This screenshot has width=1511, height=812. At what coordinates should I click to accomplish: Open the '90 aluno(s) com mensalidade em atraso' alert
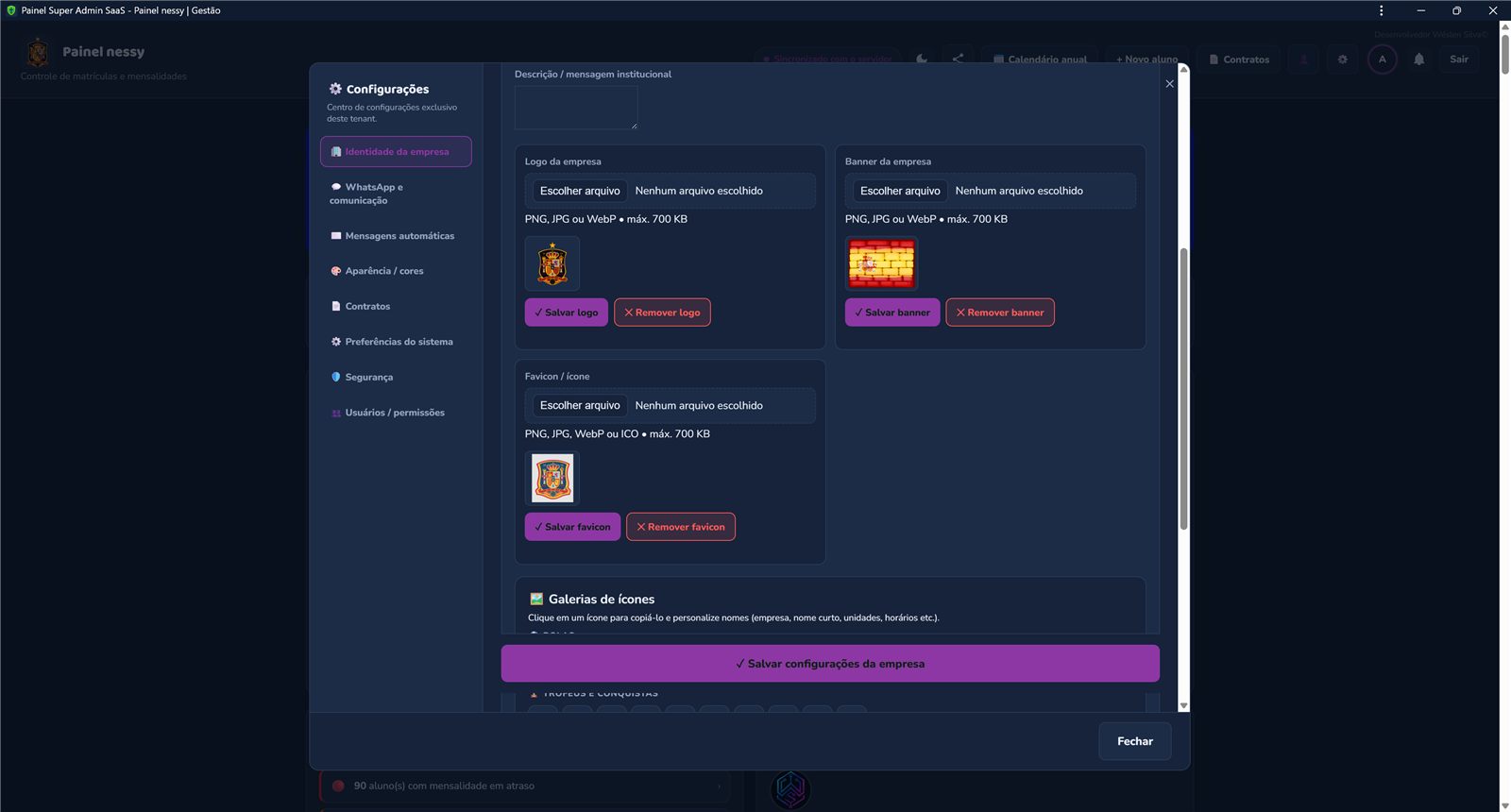(x=526, y=786)
